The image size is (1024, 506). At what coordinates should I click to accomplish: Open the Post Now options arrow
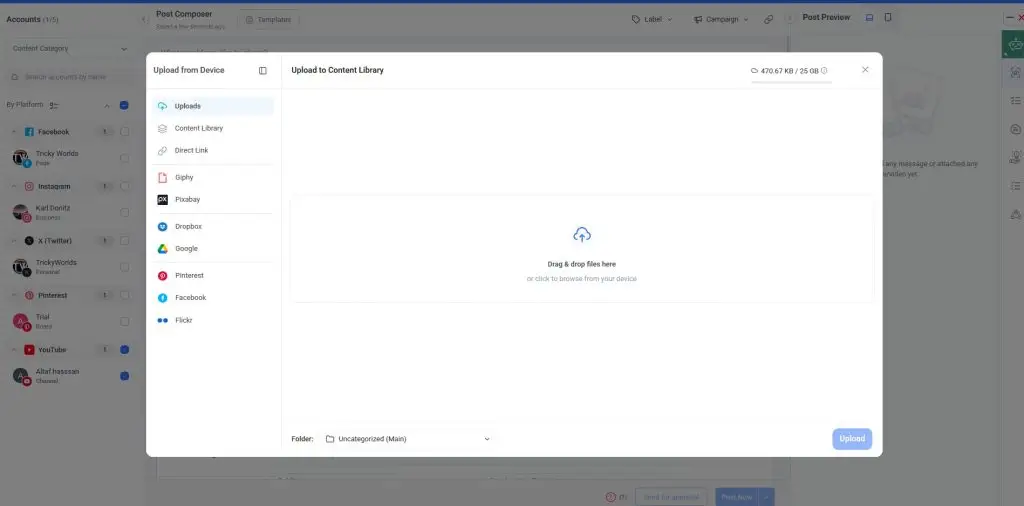(767, 498)
